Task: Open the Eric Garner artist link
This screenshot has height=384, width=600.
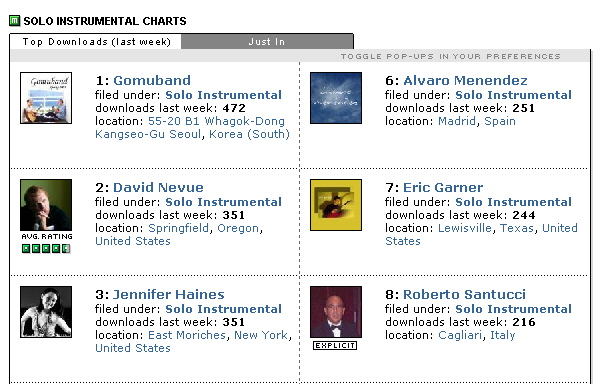Action: 443,187
